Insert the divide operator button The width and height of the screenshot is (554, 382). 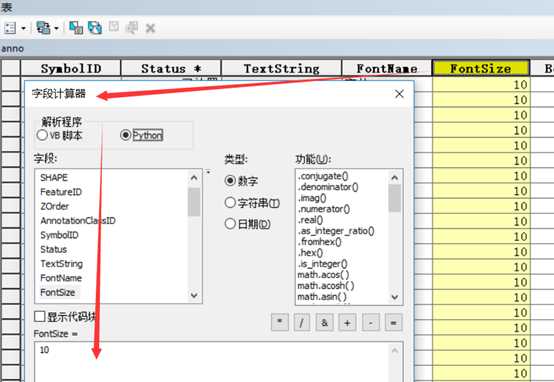pyautogui.click(x=302, y=322)
